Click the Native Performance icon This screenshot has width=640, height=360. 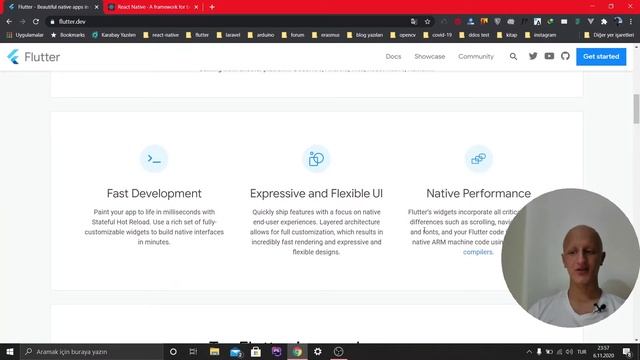point(478,158)
